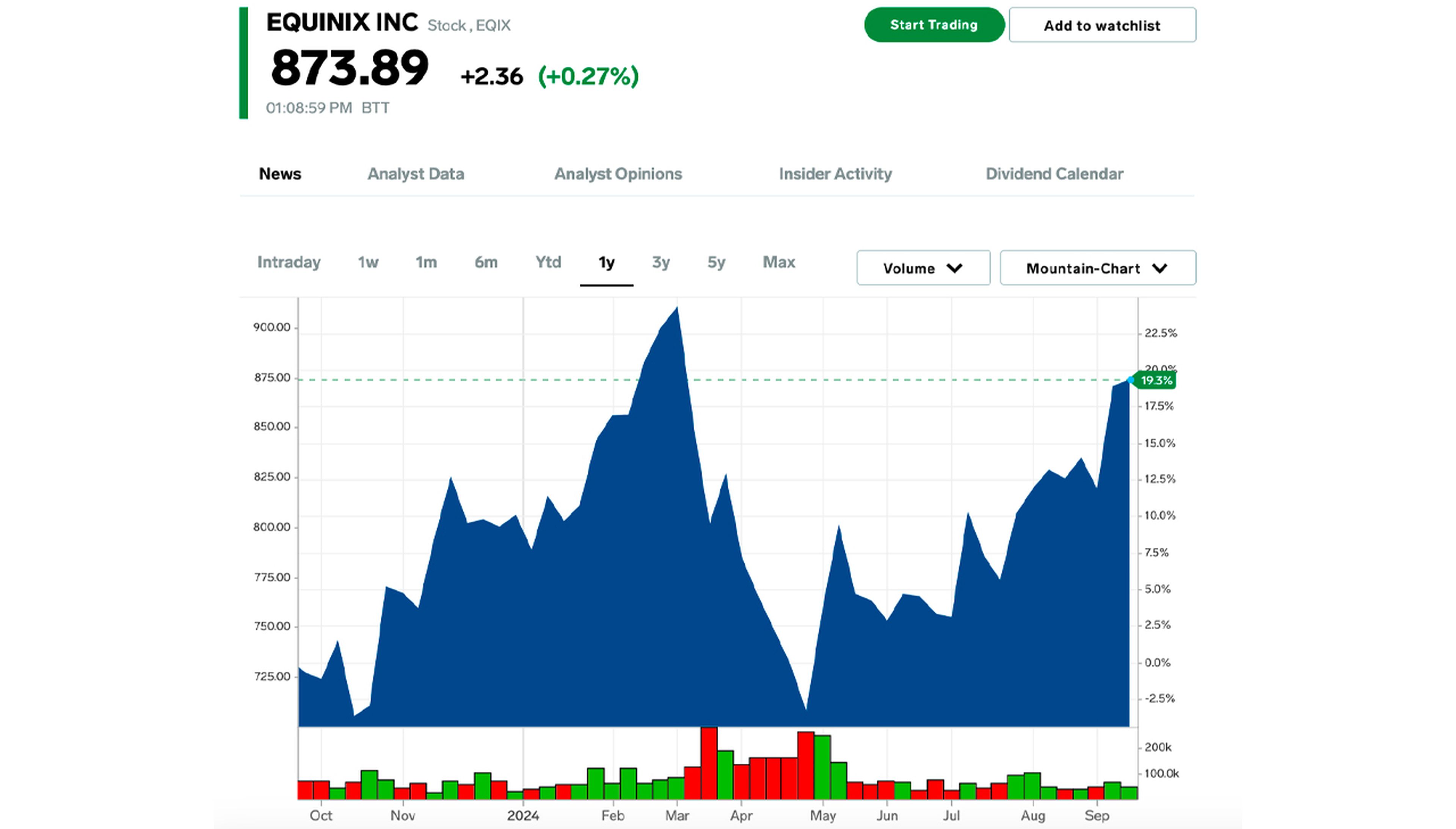Select the Ytd chart range
1456x829 pixels.
(x=548, y=262)
